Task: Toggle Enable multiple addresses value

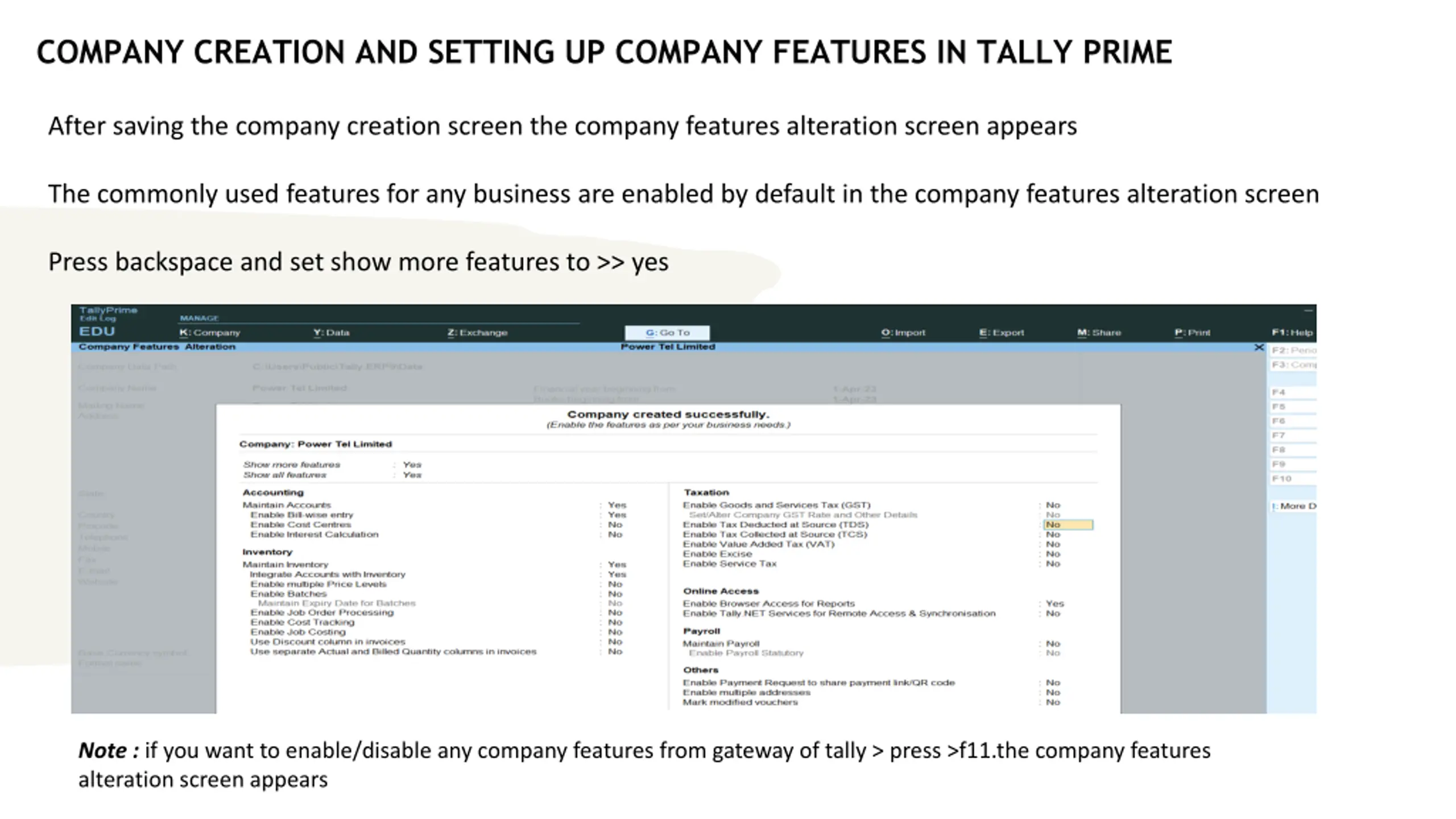Action: (1053, 693)
